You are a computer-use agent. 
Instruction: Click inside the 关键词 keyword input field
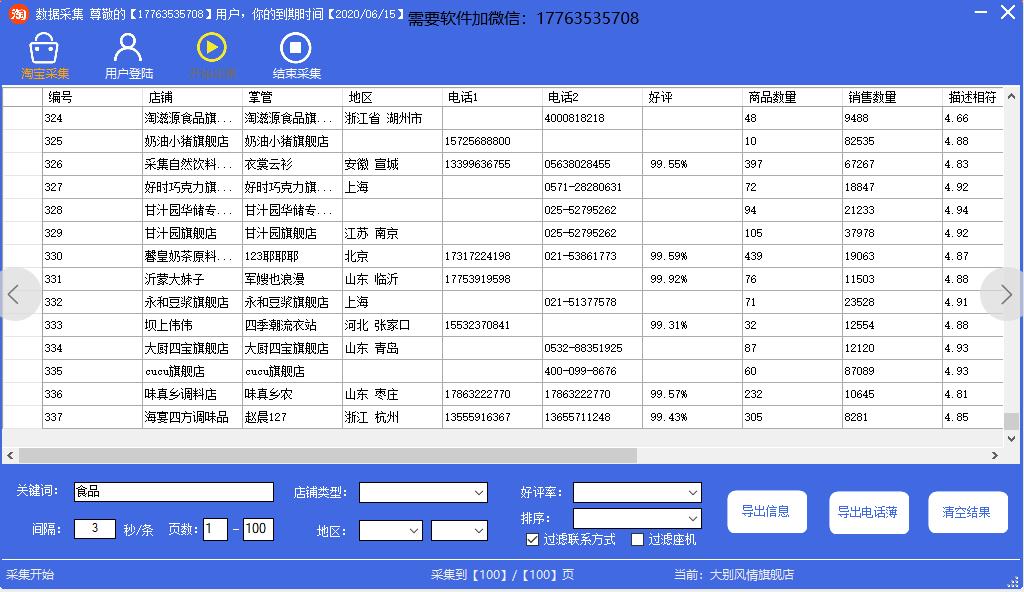tap(174, 492)
